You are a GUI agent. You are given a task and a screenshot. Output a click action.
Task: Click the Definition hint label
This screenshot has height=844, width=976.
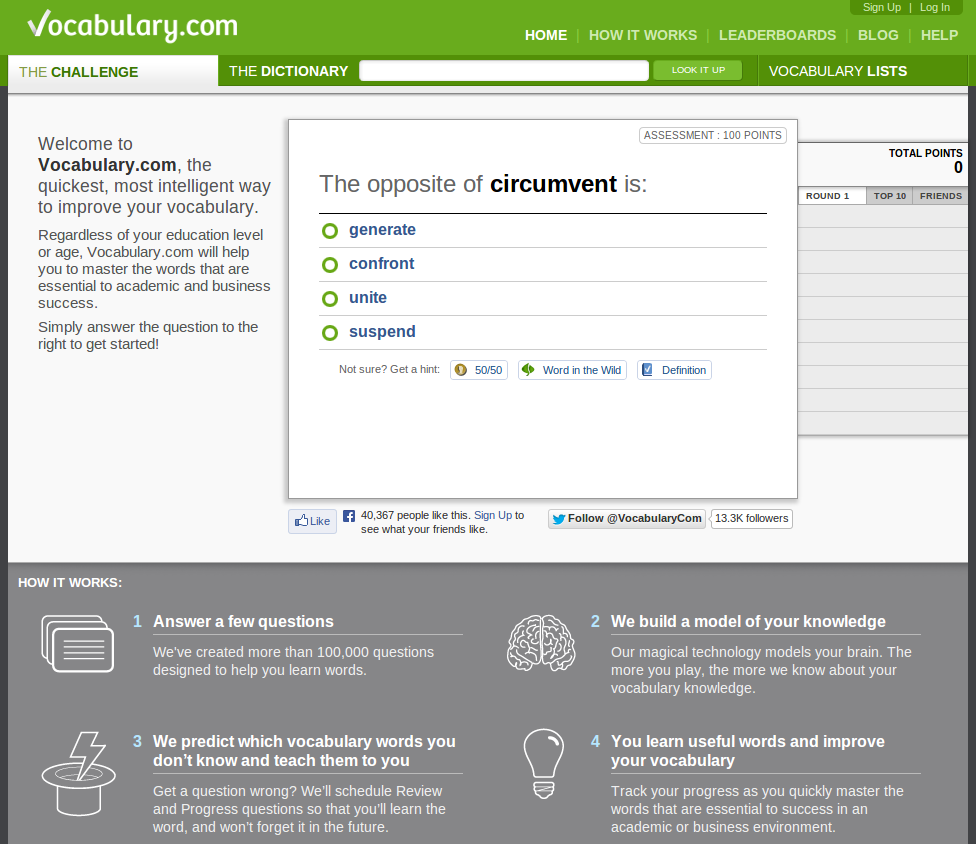pyautogui.click(x=683, y=370)
